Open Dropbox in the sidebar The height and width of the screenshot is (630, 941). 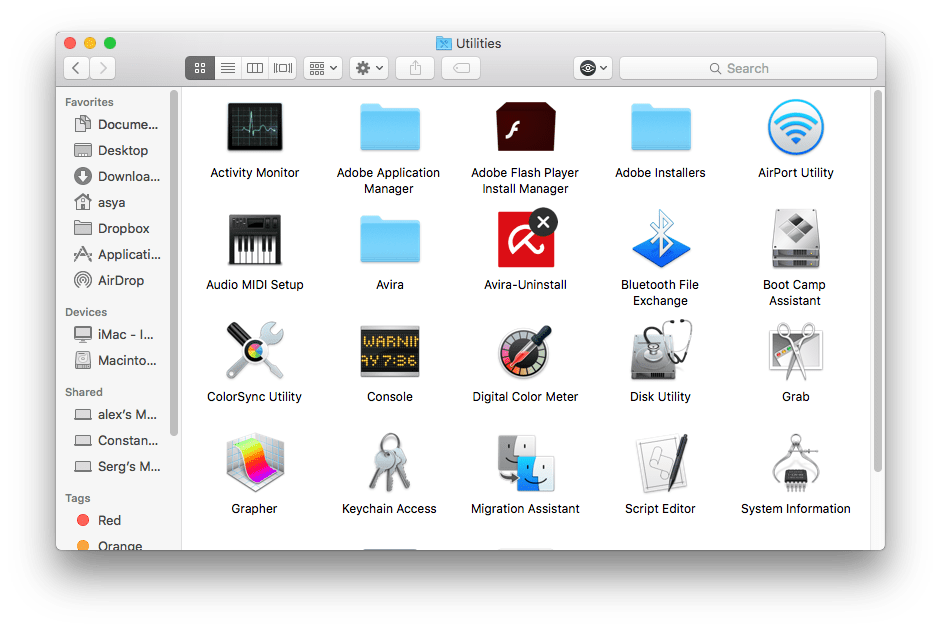point(117,228)
